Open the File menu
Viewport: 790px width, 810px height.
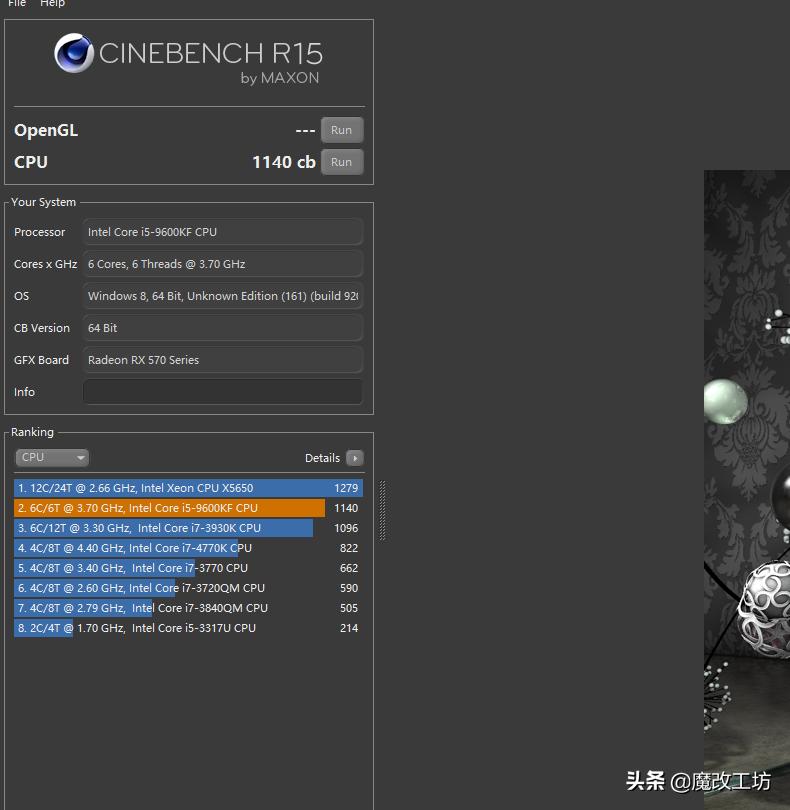[17, 4]
